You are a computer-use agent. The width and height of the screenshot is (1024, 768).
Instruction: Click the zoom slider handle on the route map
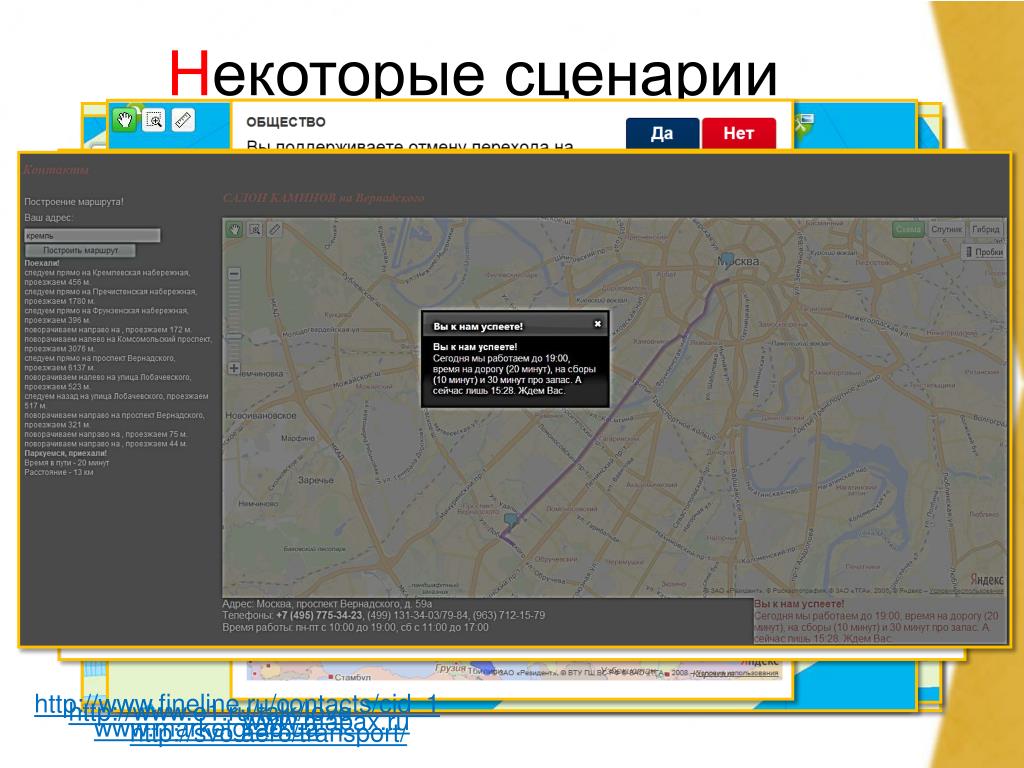234,336
